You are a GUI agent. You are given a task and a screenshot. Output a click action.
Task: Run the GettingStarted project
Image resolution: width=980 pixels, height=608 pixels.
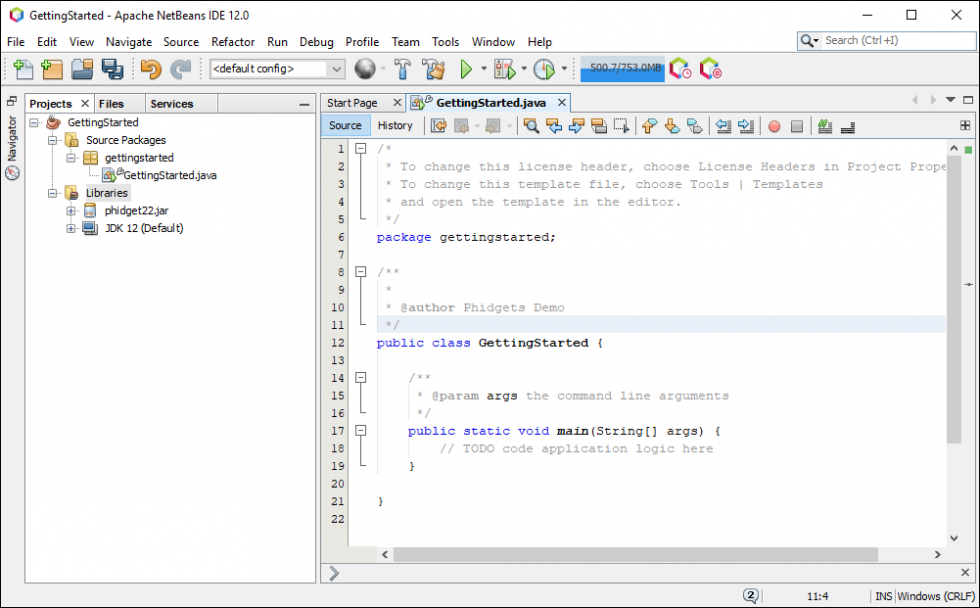click(466, 69)
